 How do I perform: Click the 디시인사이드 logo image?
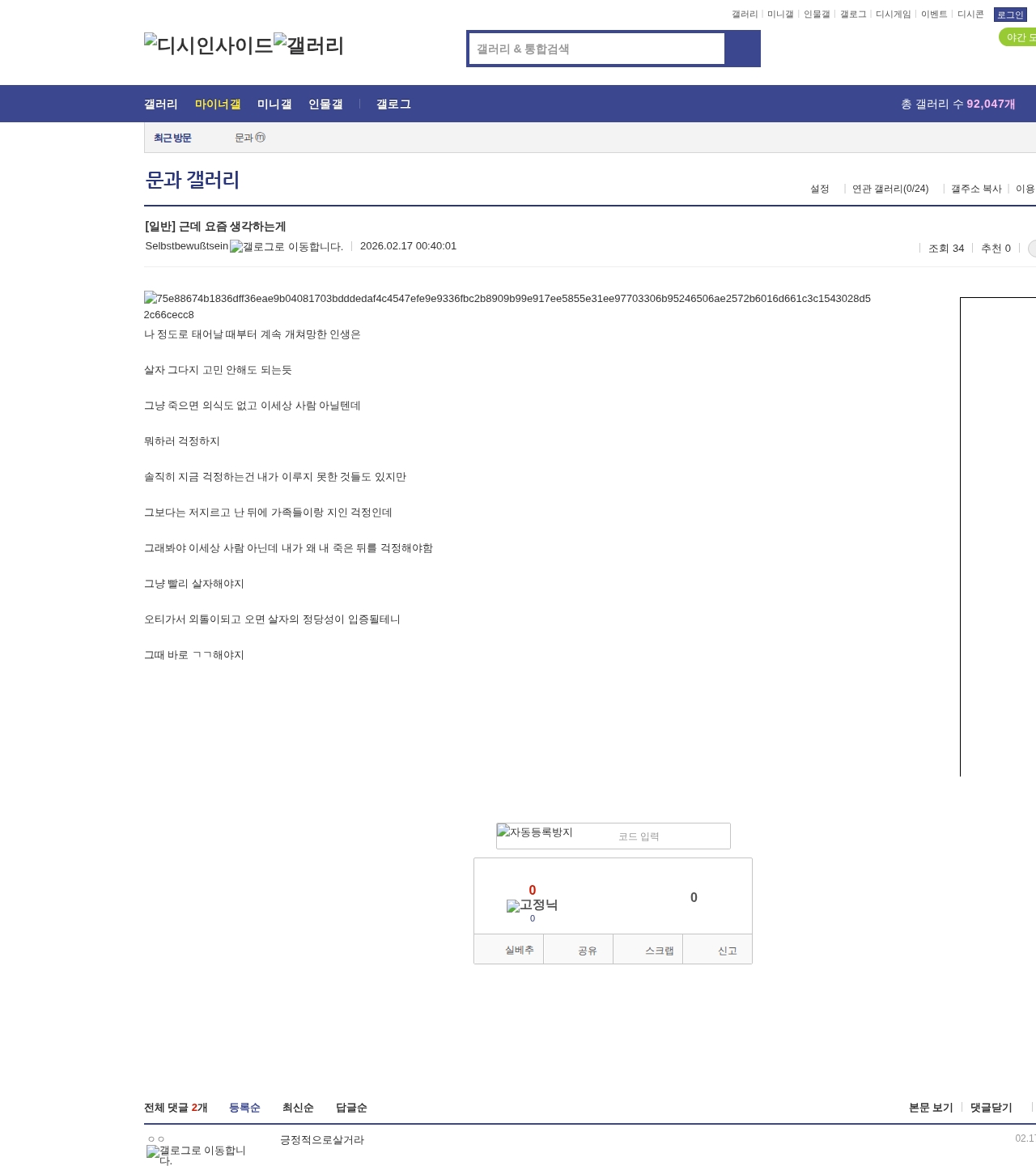[x=208, y=45]
